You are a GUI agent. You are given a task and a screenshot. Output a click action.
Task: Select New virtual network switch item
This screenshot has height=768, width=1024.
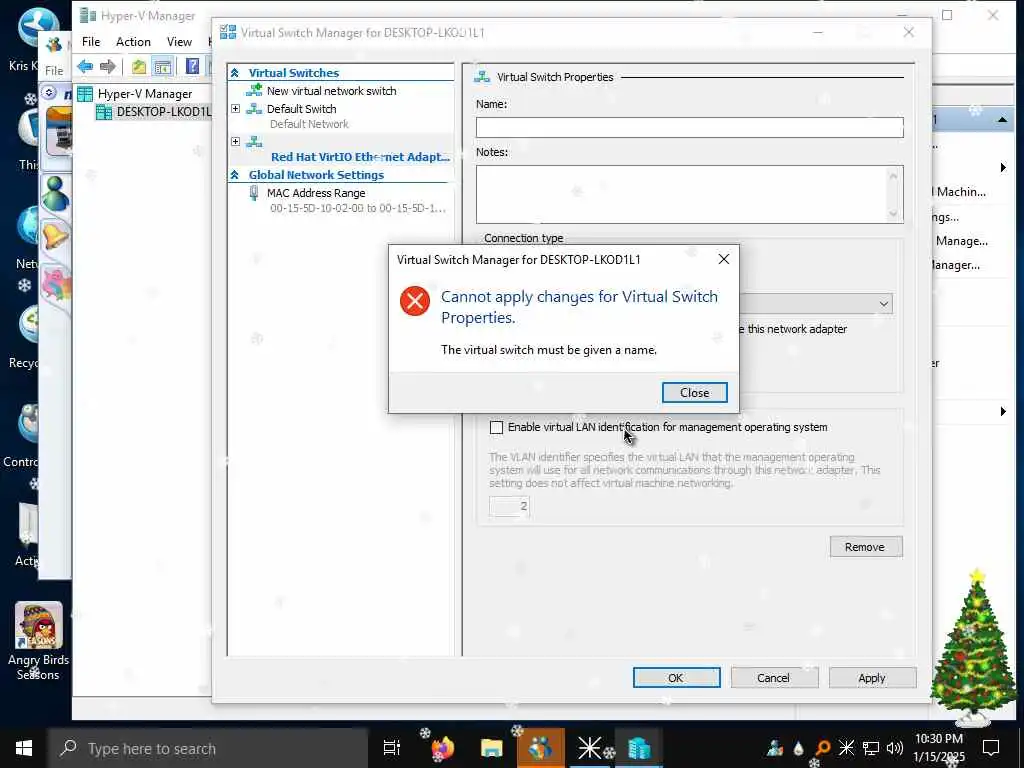click(x=331, y=91)
